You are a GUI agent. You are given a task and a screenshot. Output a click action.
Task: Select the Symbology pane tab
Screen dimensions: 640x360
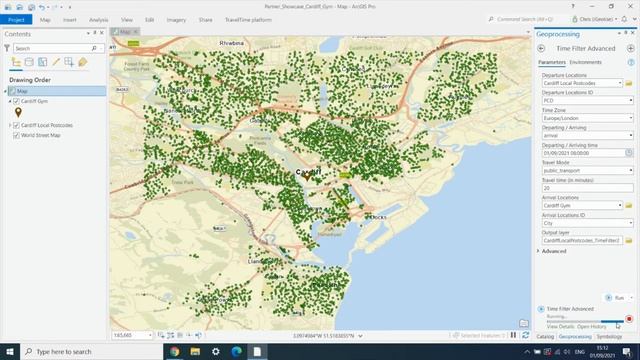click(x=609, y=337)
